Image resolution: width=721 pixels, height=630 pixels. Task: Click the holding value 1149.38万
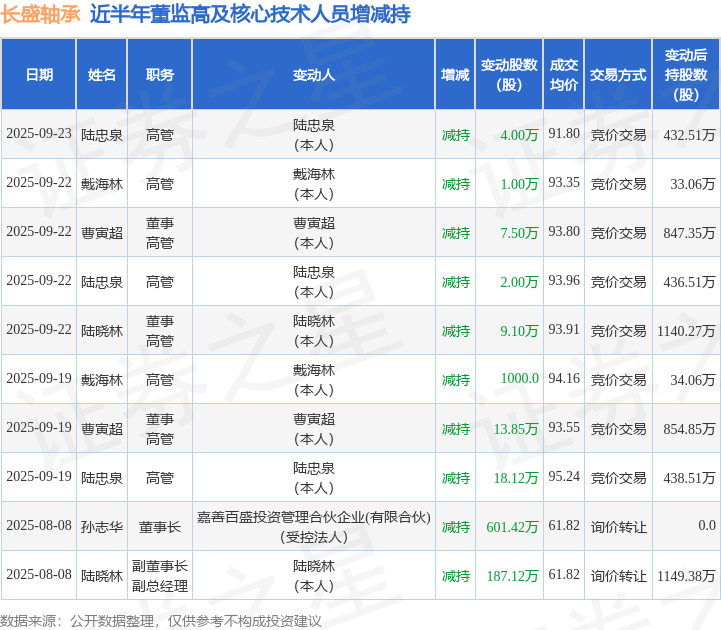coord(686,576)
